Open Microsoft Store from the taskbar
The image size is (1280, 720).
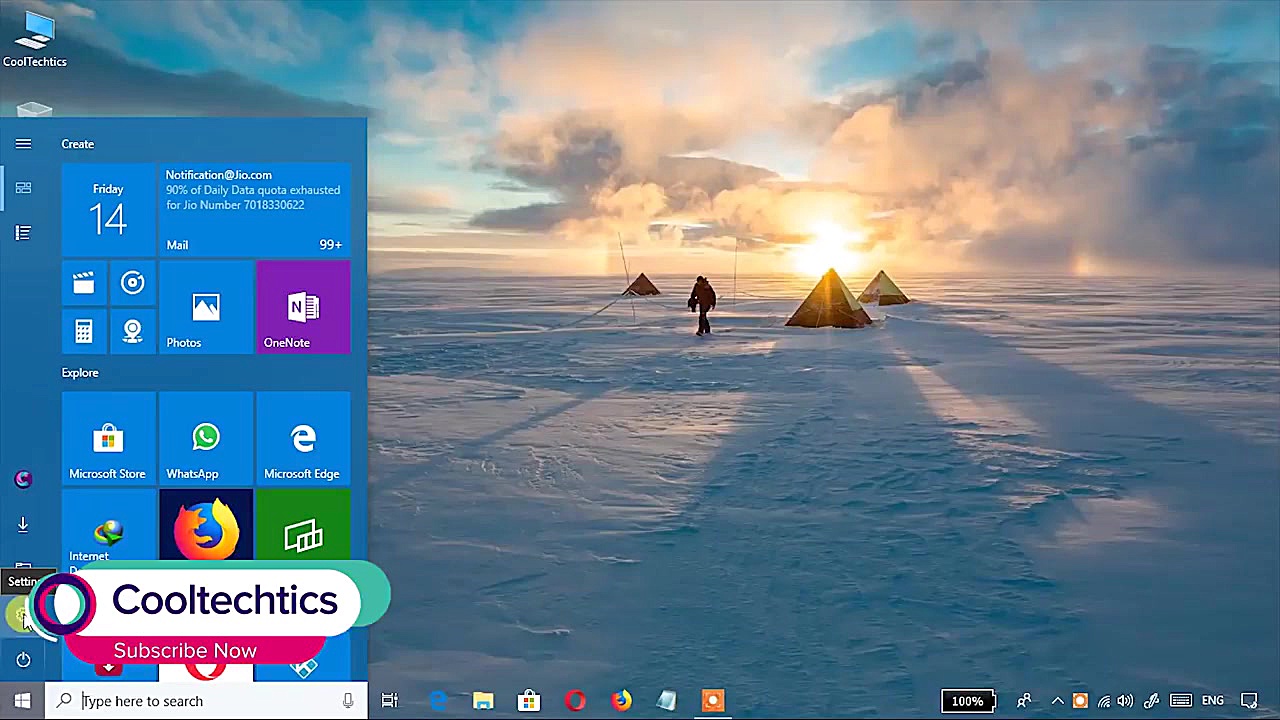[529, 701]
